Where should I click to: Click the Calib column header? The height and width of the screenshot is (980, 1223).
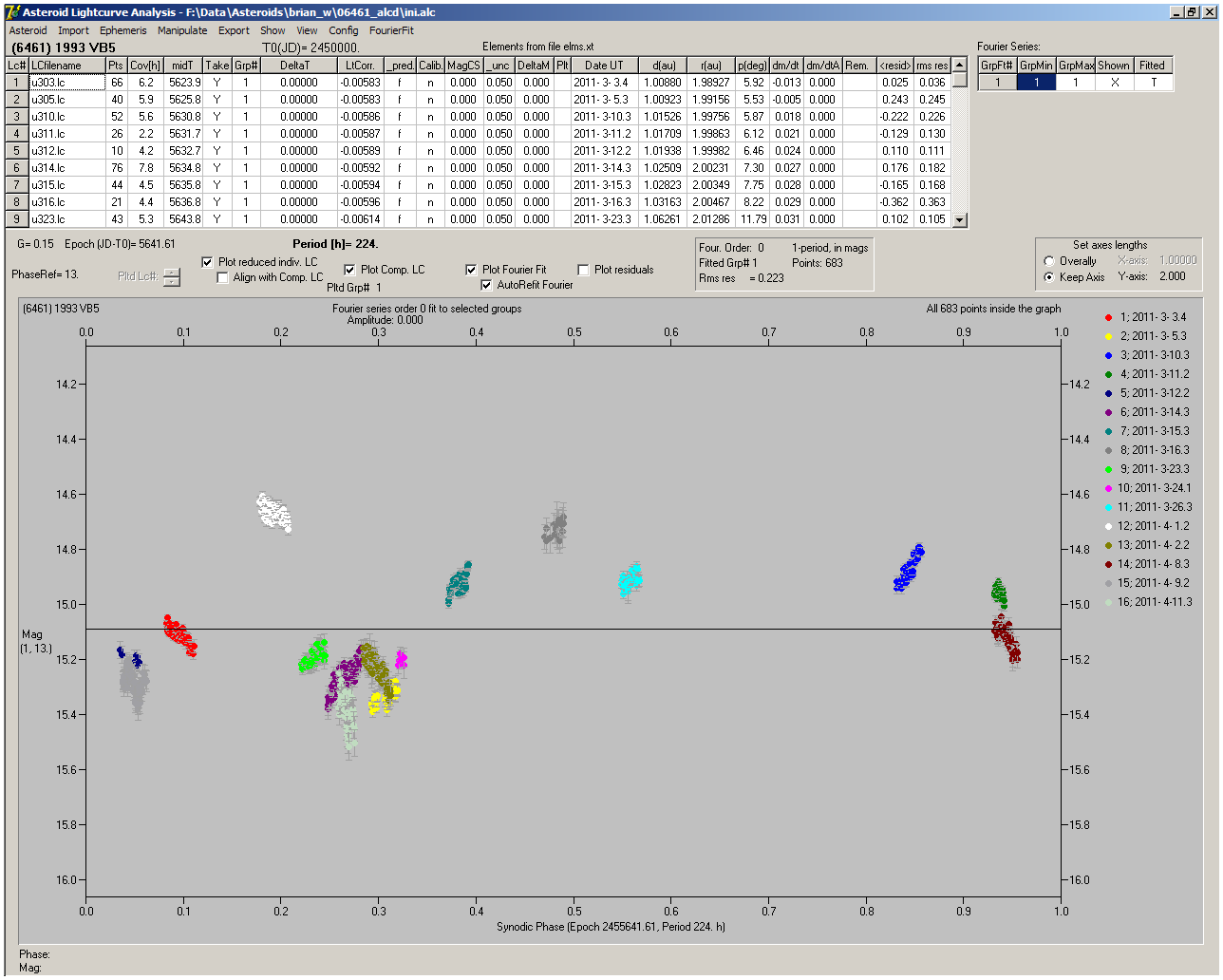tap(430, 66)
